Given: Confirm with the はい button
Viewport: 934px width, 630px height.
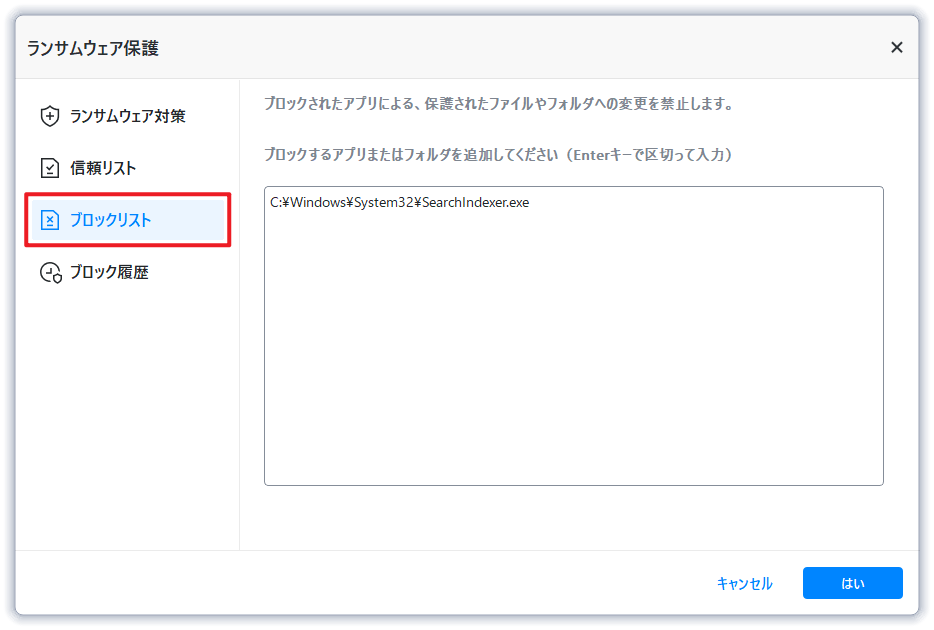Looking at the screenshot, I should [852, 583].
